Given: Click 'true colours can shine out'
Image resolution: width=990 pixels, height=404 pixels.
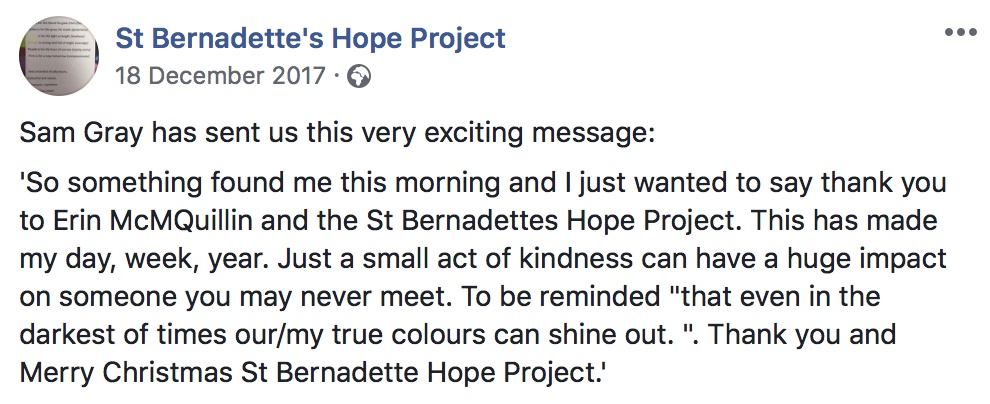Looking at the screenshot, I should click(x=527, y=334).
